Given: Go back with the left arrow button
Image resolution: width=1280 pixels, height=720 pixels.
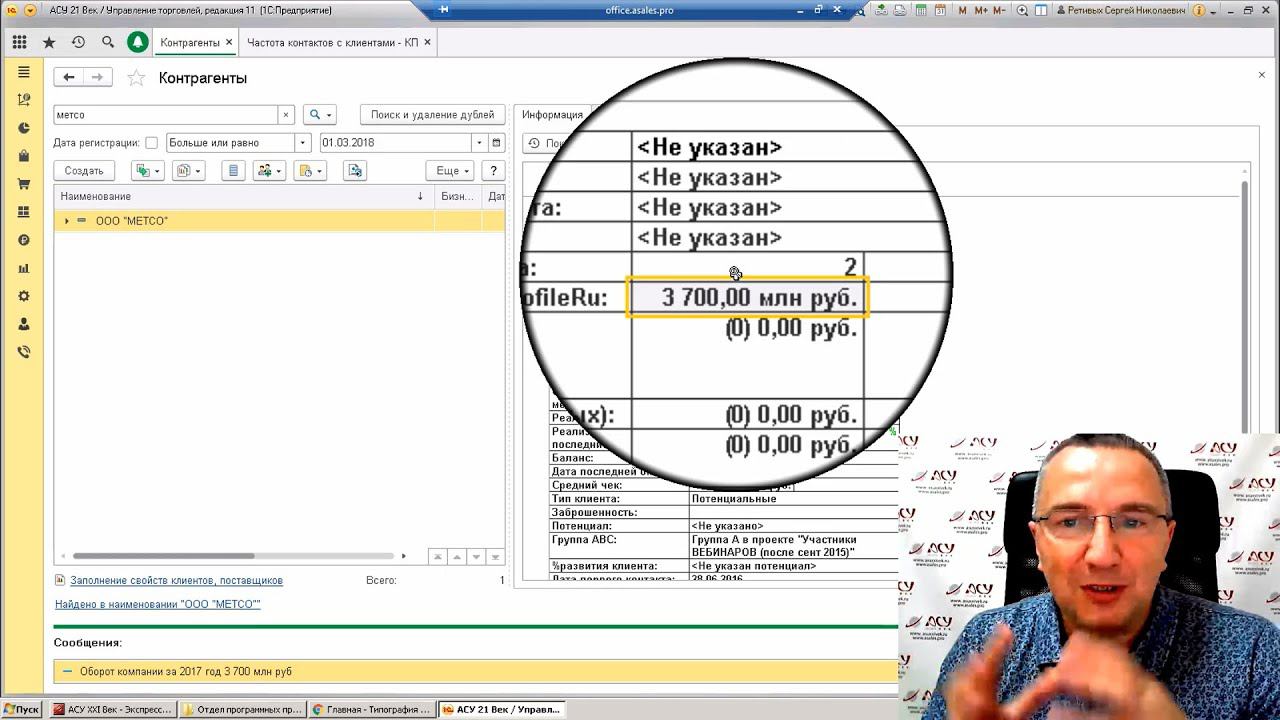Looking at the screenshot, I should [x=69, y=77].
